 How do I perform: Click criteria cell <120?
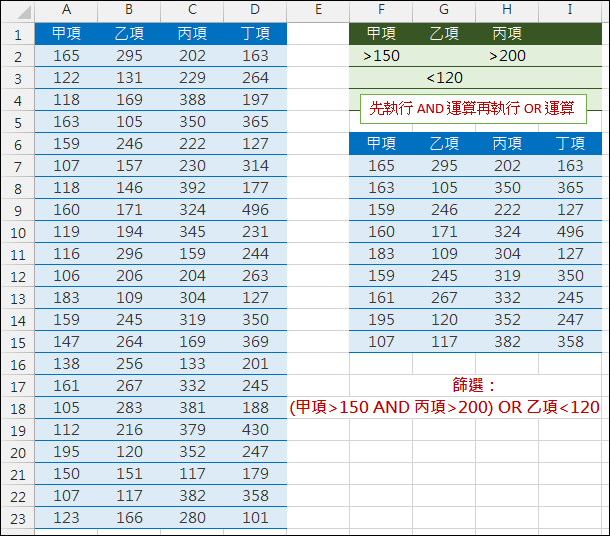(x=444, y=78)
